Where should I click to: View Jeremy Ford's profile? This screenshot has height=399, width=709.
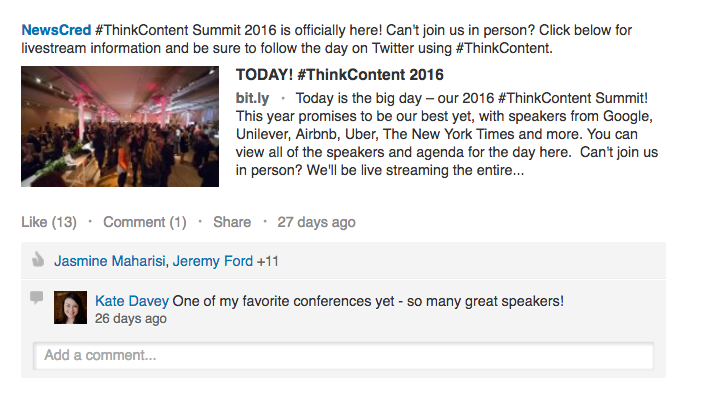coord(213,261)
